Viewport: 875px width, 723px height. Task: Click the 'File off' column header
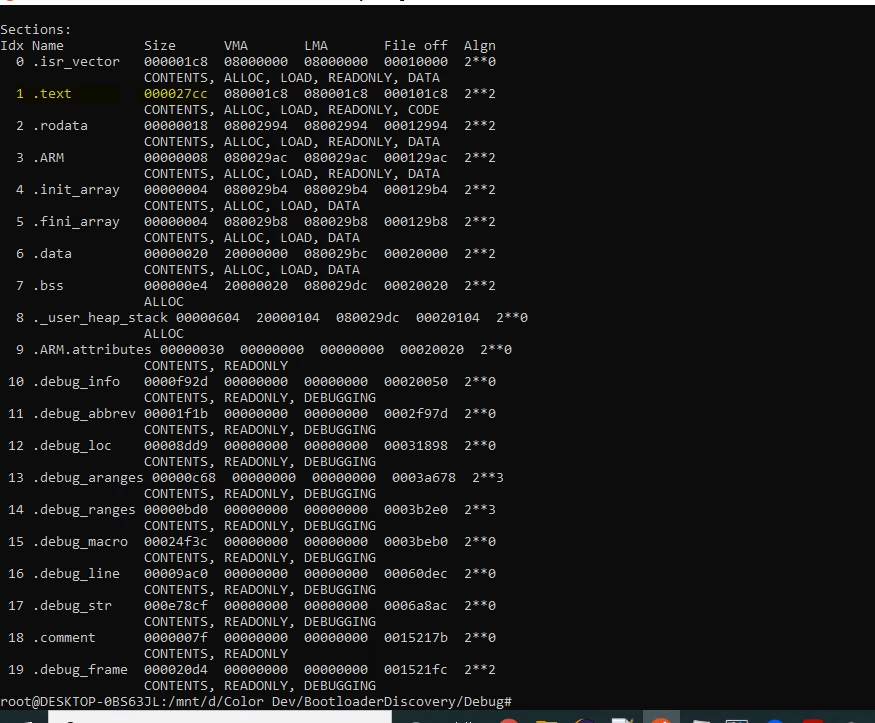tap(416, 46)
